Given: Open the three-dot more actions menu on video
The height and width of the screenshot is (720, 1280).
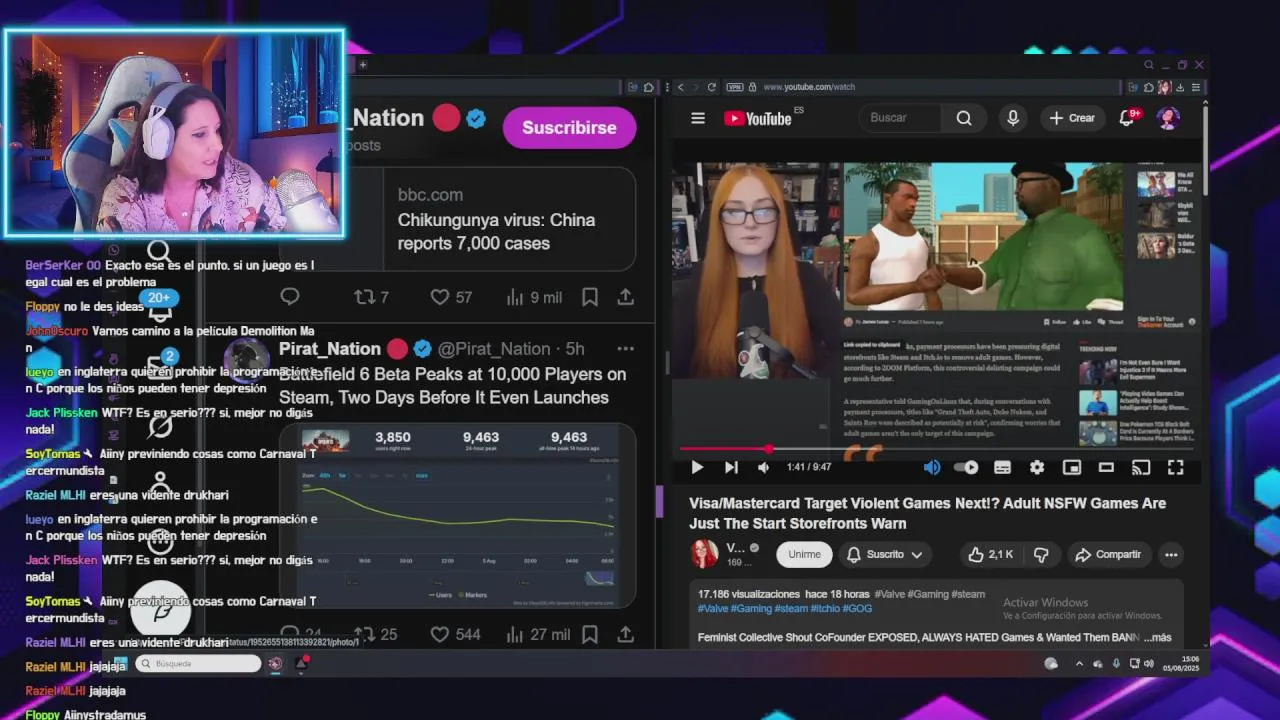Looking at the screenshot, I should (x=1171, y=554).
